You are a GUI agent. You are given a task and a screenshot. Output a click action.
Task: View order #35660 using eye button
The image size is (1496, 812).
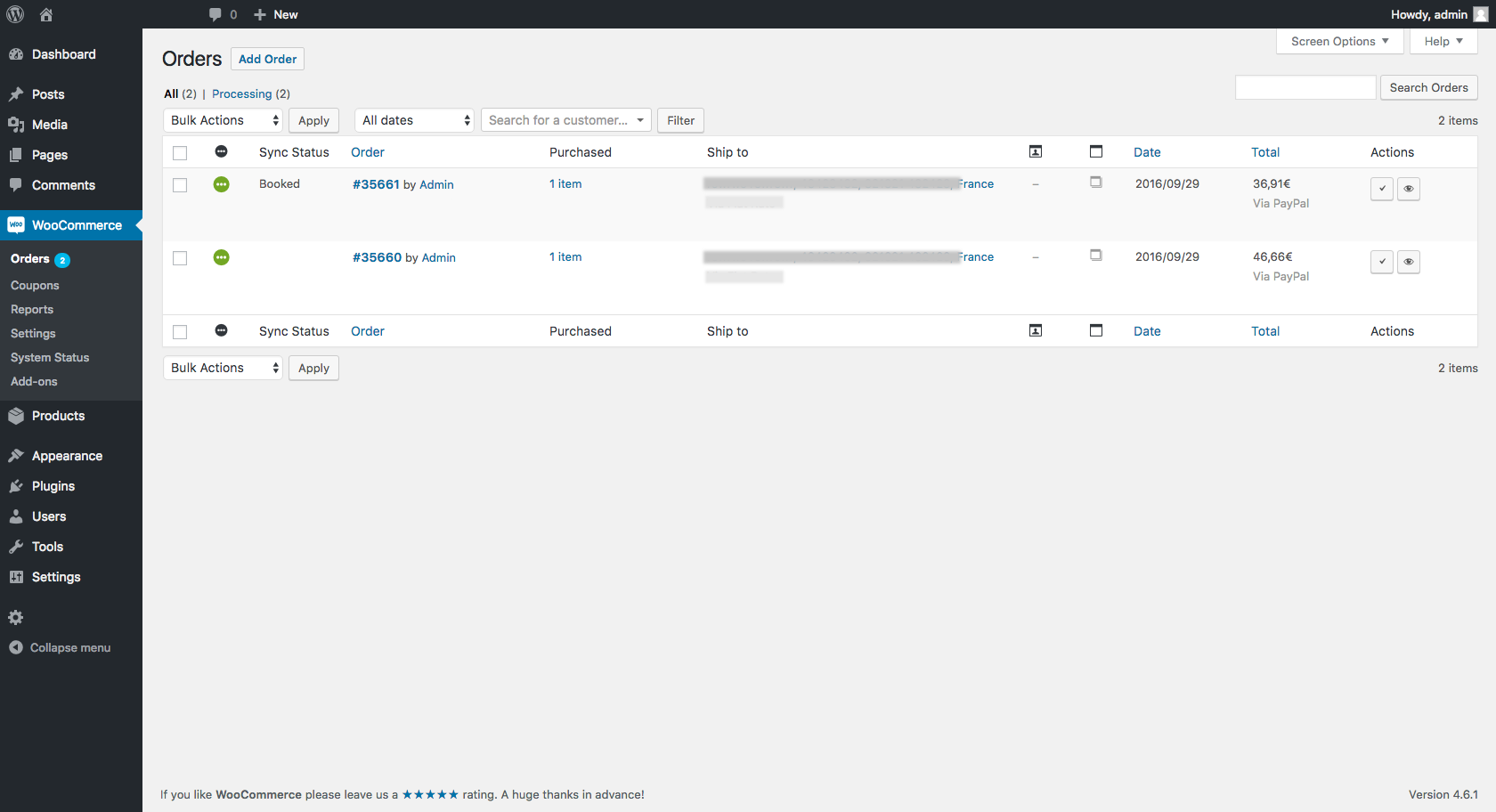tap(1409, 262)
